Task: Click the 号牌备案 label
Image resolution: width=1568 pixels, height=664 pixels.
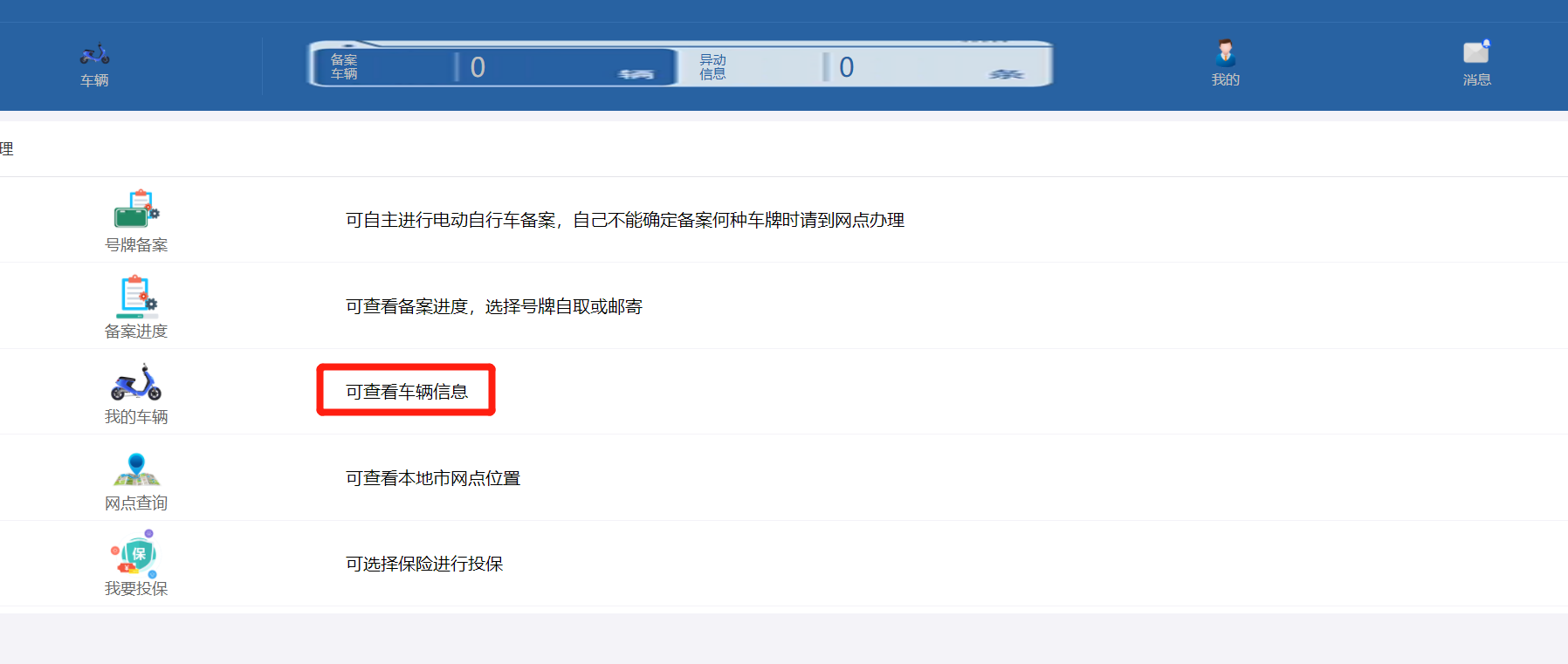Action: (x=136, y=245)
